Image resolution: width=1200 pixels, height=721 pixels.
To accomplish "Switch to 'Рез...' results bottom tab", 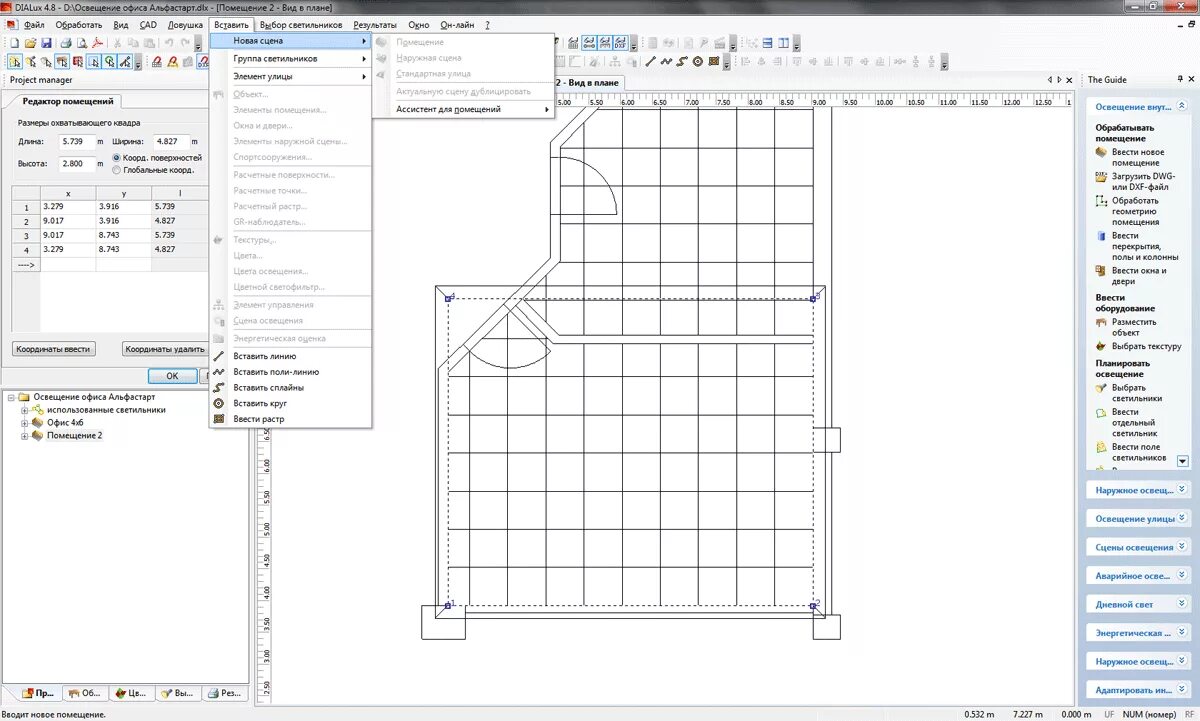I will point(224,693).
